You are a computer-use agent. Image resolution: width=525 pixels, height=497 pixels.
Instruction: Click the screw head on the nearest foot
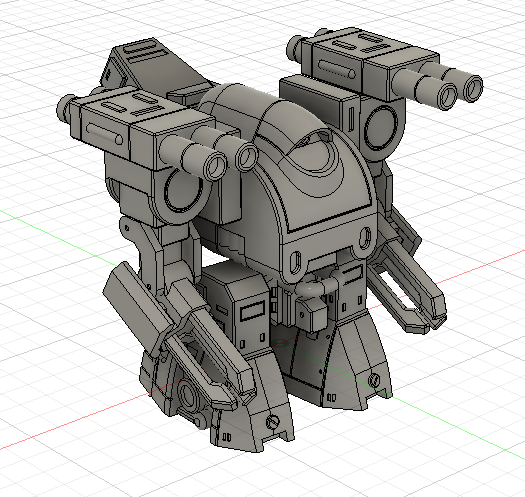pos(273,422)
